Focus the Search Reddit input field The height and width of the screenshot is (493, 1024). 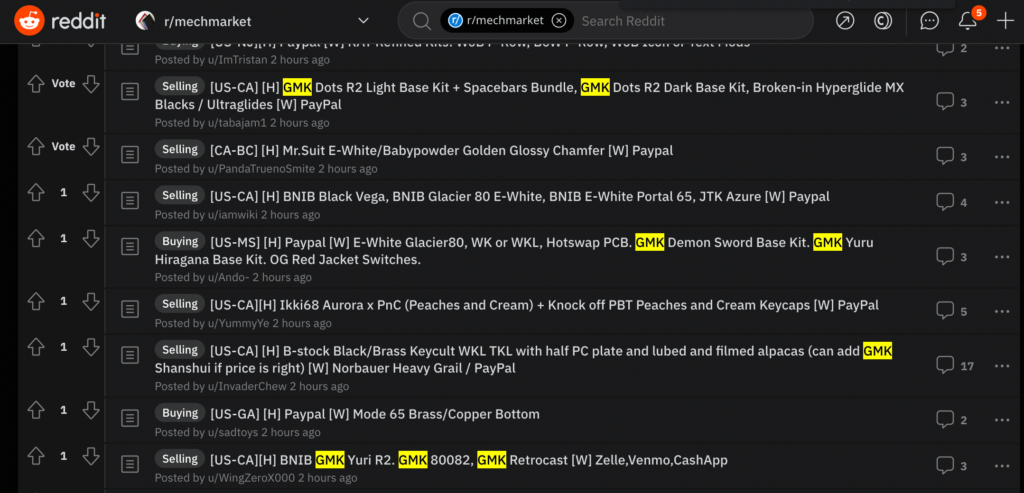692,21
